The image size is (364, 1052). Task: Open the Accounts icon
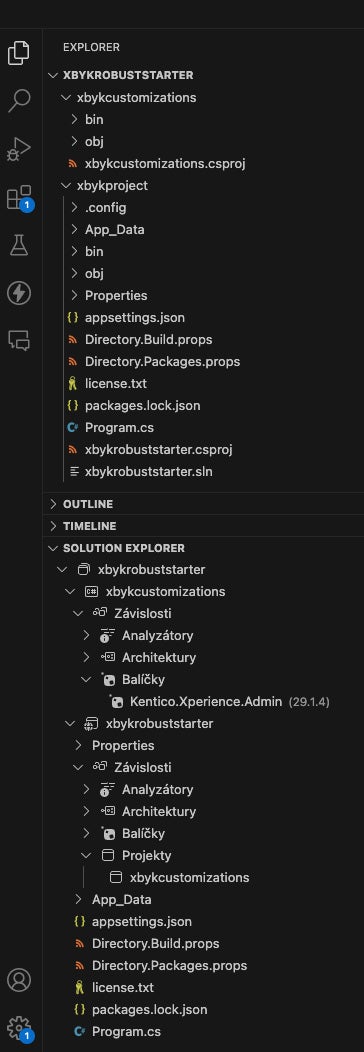pos(19,980)
